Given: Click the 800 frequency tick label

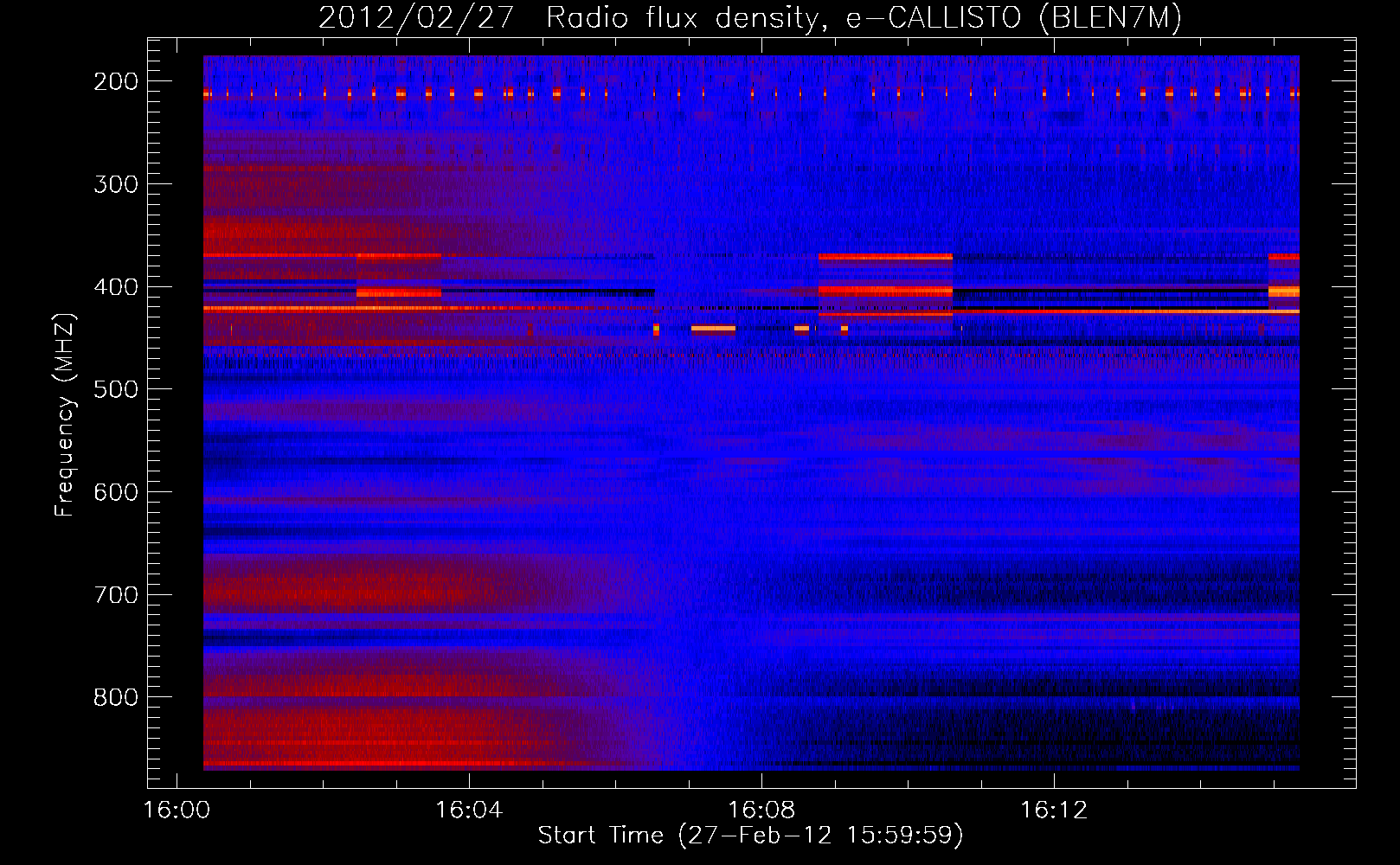Looking at the screenshot, I should pos(116,697).
